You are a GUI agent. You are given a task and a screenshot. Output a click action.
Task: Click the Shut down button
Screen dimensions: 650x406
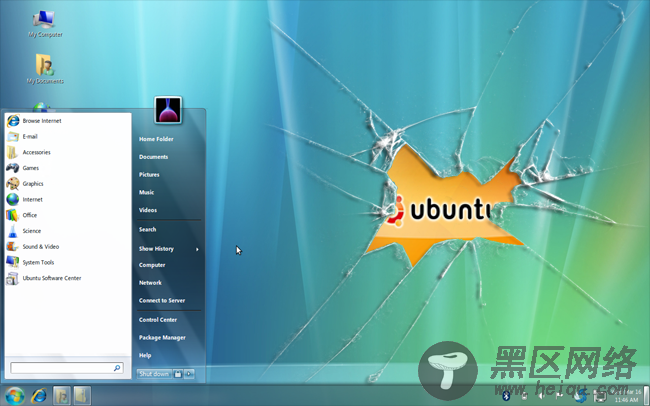click(x=154, y=374)
